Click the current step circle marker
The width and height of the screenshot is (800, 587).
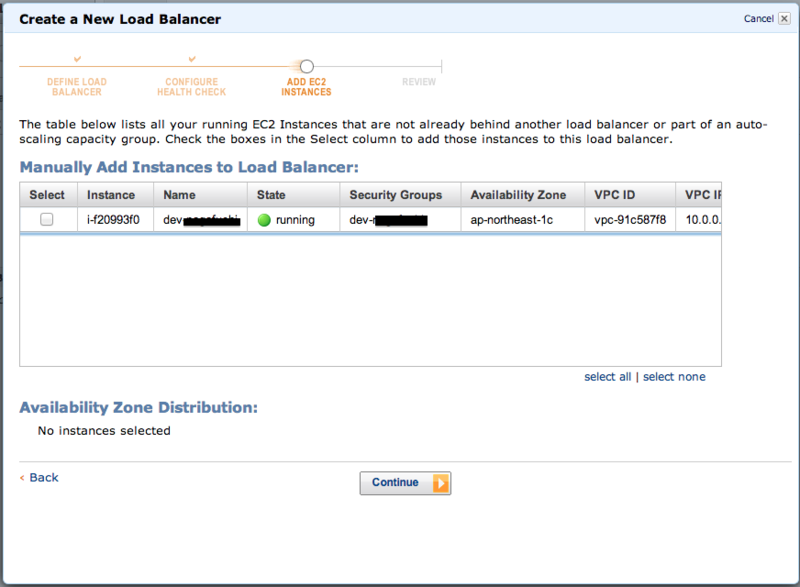pos(307,66)
